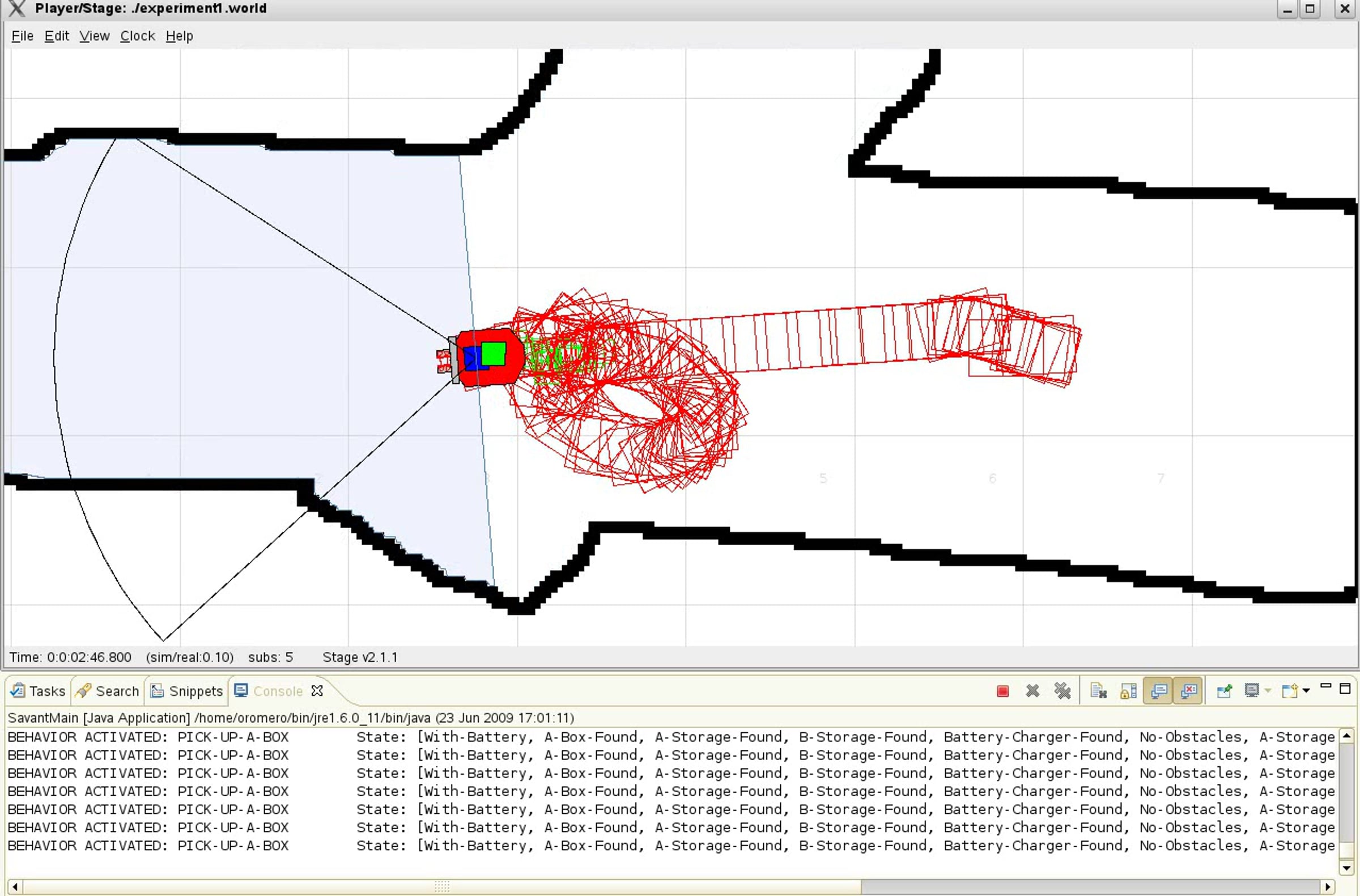Switch to the Snippets tab
This screenshot has width=1360, height=896.
pyautogui.click(x=186, y=691)
